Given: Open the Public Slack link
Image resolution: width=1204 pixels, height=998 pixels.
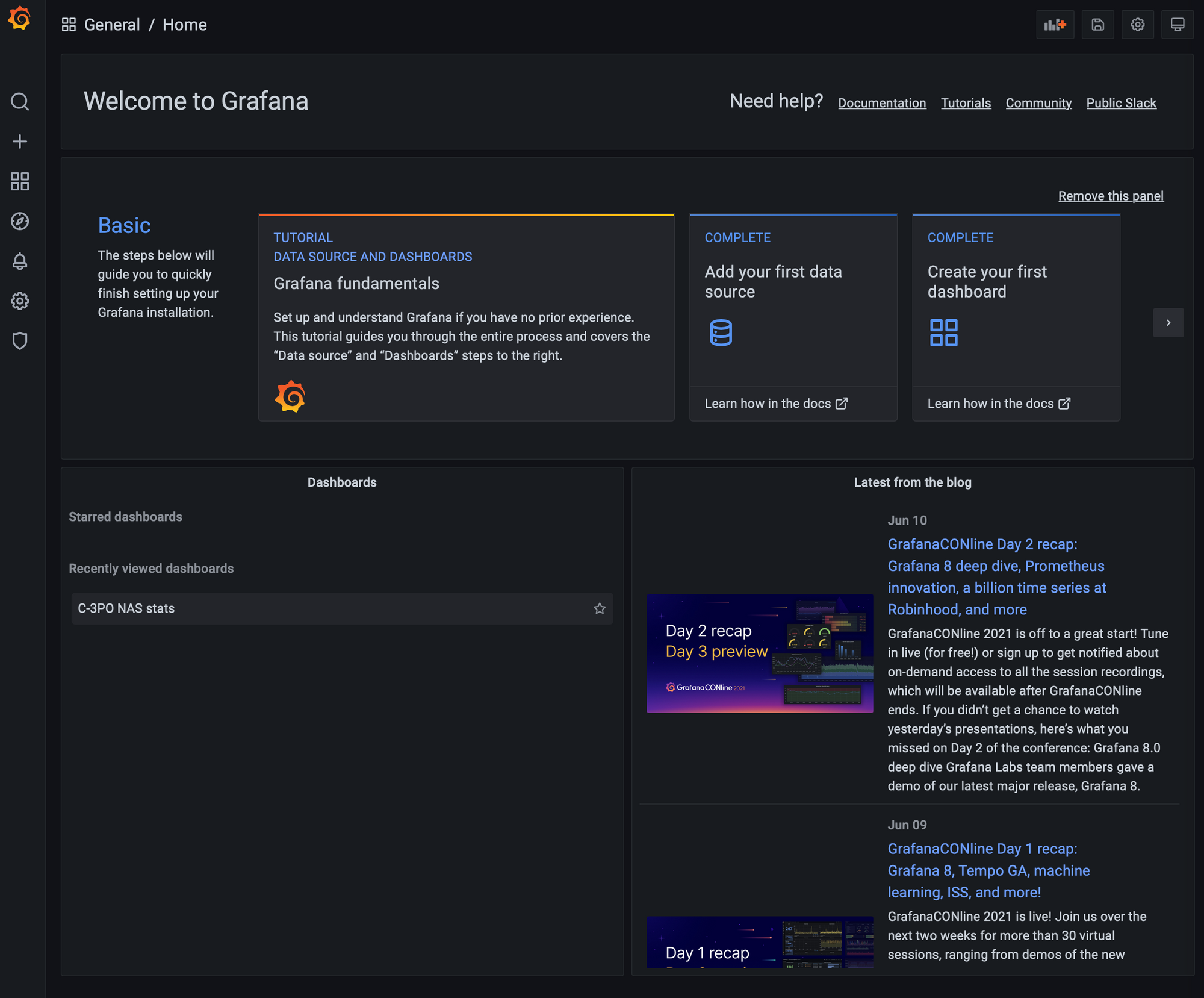Looking at the screenshot, I should pyautogui.click(x=1121, y=103).
